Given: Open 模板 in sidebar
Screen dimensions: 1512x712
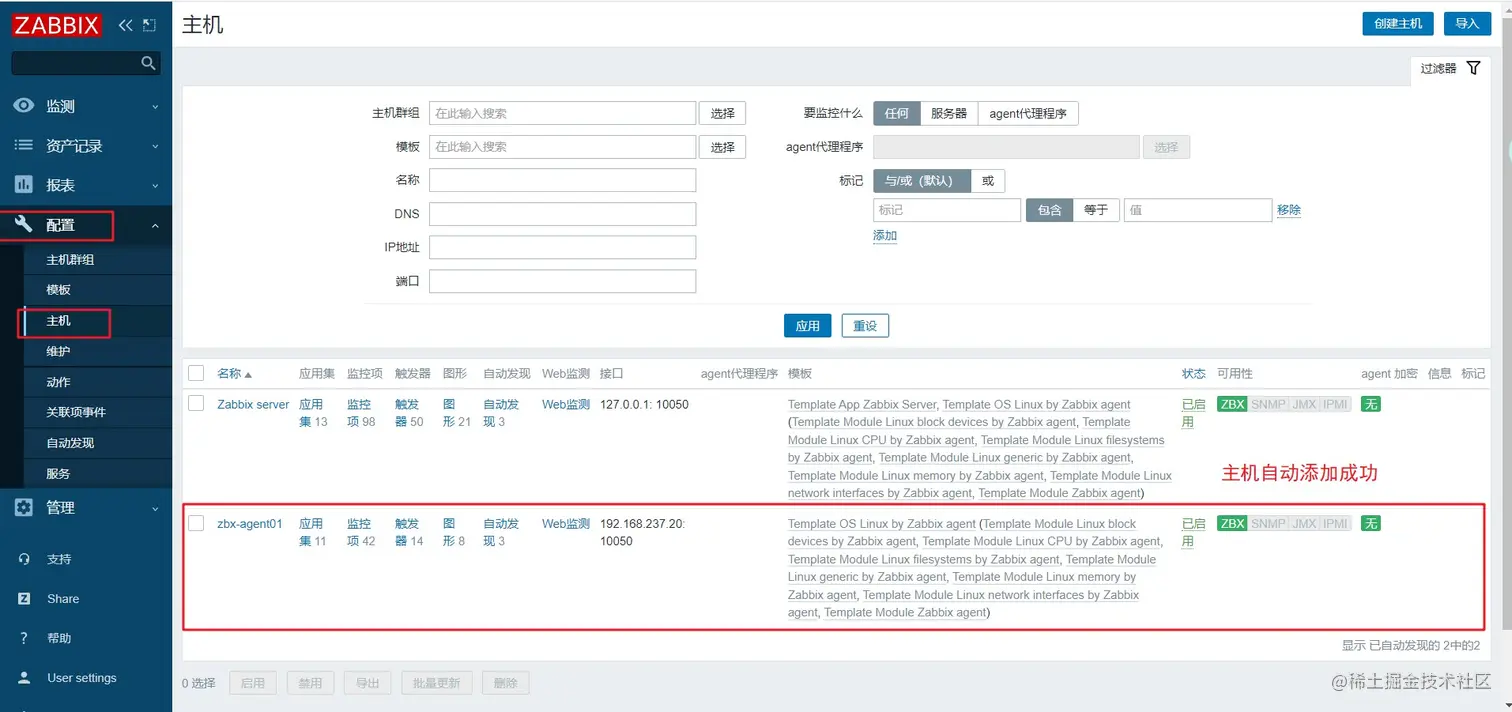Looking at the screenshot, I should (x=58, y=290).
